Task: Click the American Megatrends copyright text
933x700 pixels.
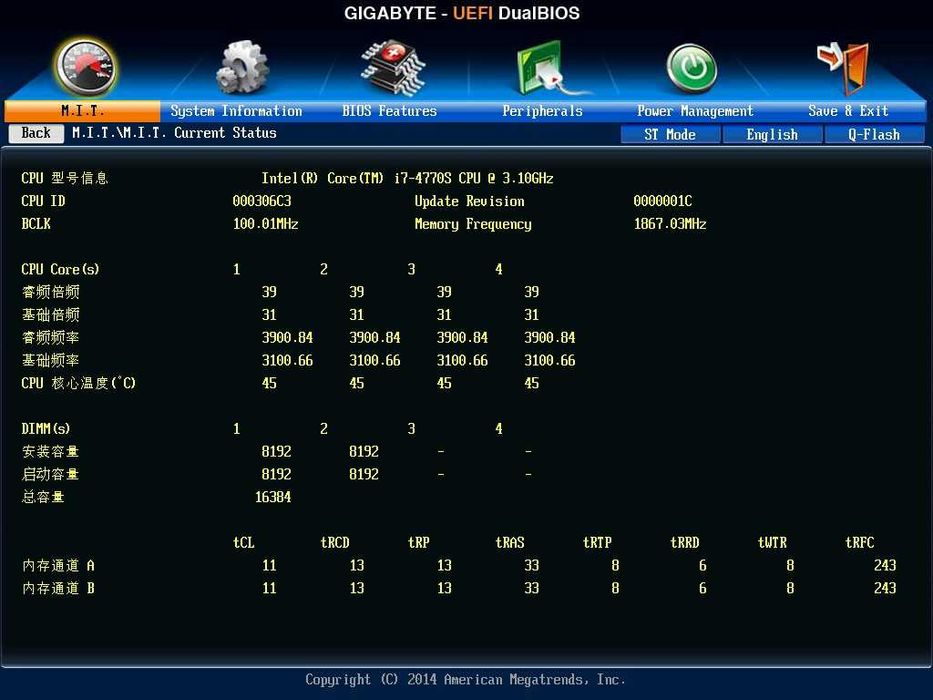Action: pyautogui.click(x=465, y=680)
